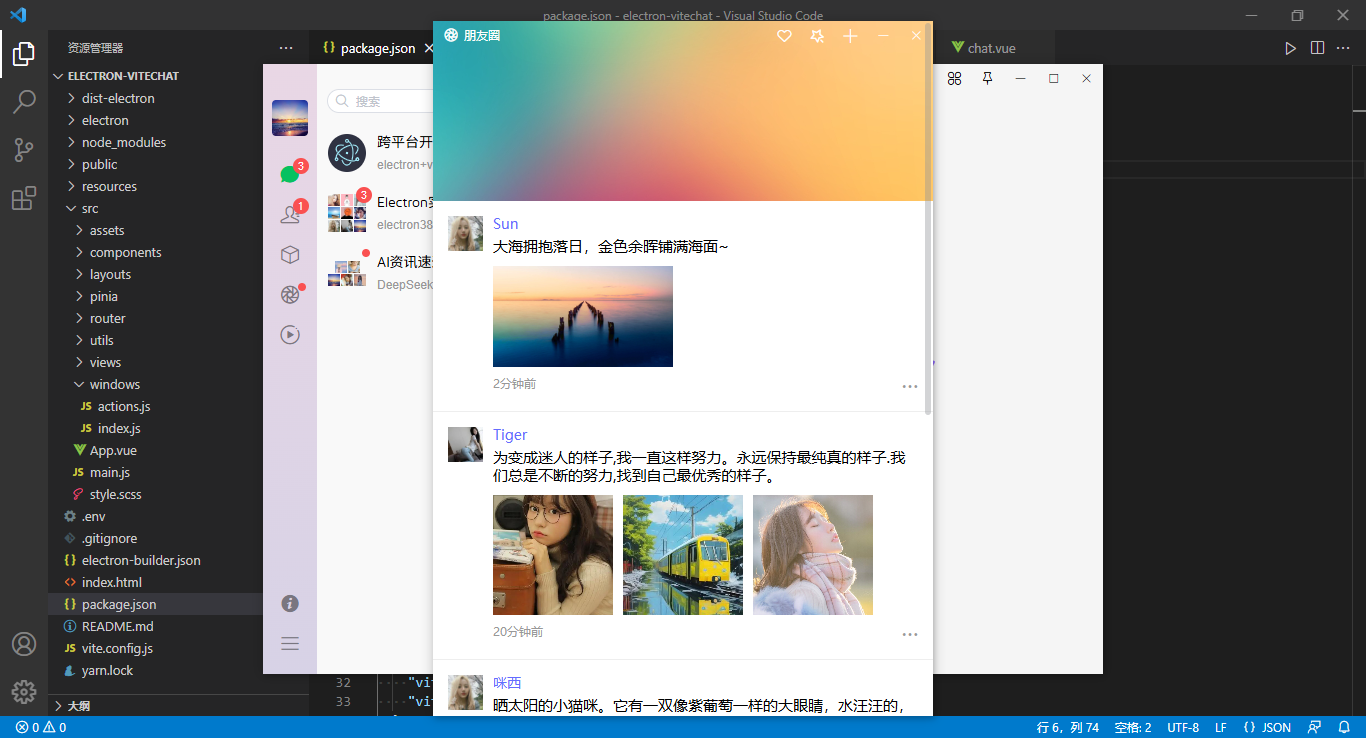The height and width of the screenshot is (738, 1366).
Task: Select the package.json editor tab
Action: 378,46
